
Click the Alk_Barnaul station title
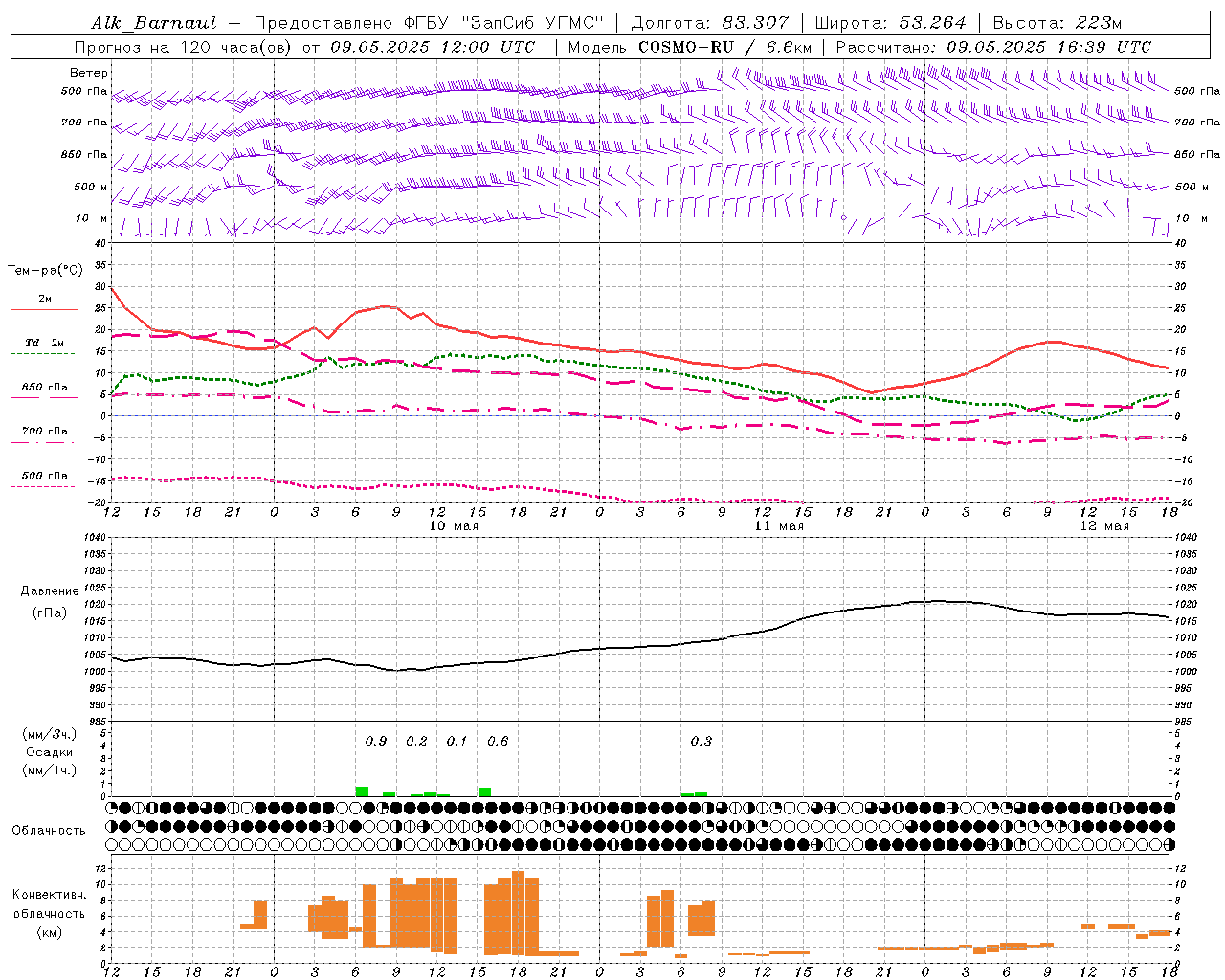154,23
